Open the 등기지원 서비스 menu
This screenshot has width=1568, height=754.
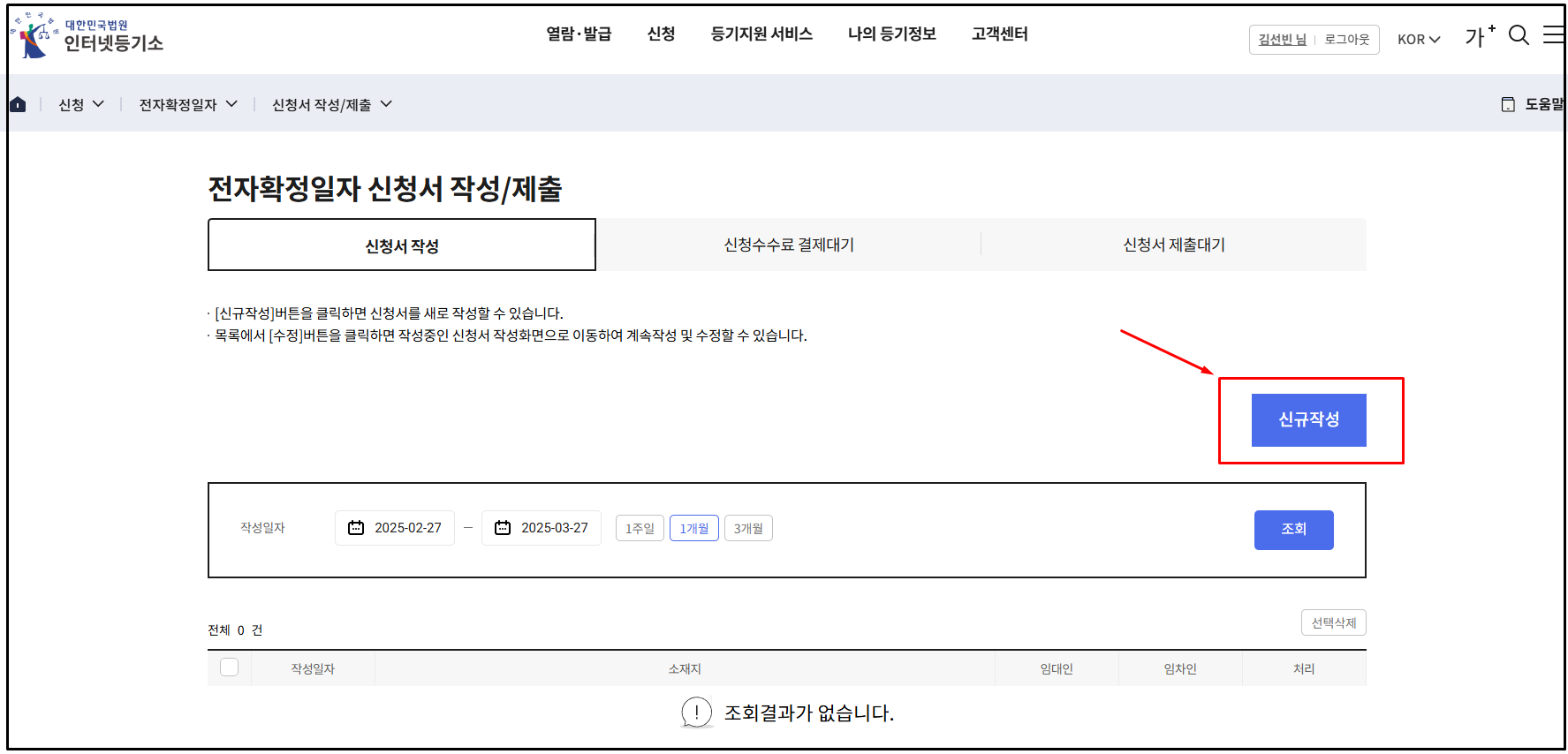[x=761, y=34]
